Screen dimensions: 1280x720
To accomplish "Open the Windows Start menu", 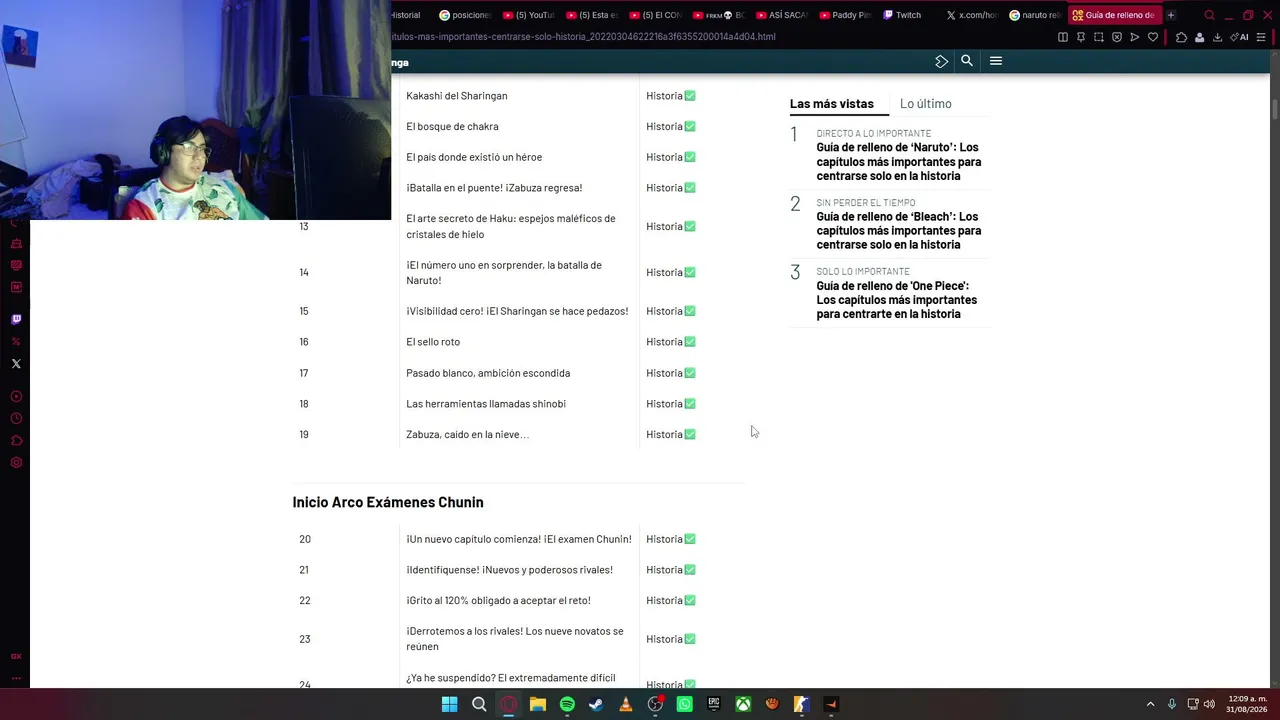I will click(x=450, y=704).
